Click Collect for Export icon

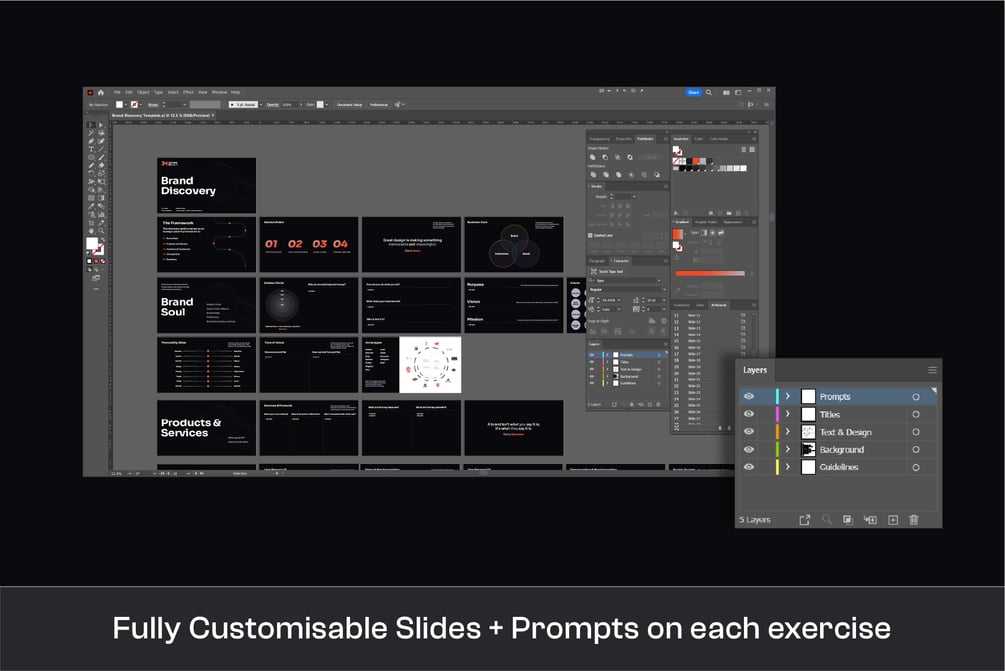[804, 520]
